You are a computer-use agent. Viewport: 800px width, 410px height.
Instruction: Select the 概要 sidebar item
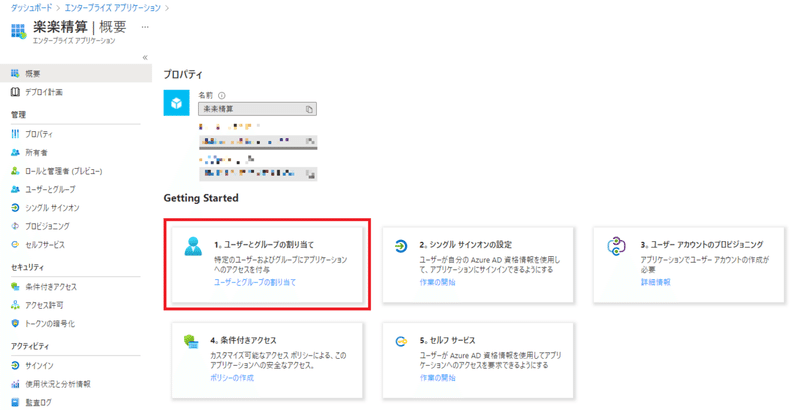click(76, 73)
